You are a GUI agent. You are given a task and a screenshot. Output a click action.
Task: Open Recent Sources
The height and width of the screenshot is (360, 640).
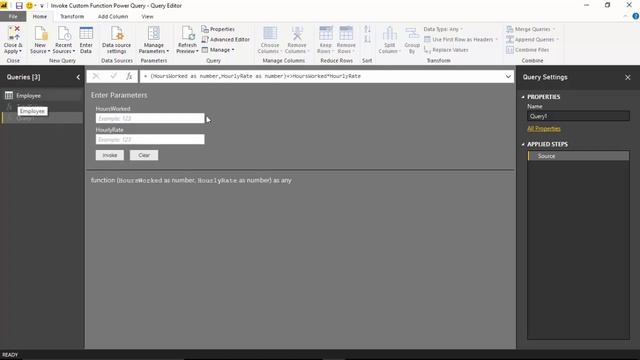pyautogui.click(x=64, y=39)
